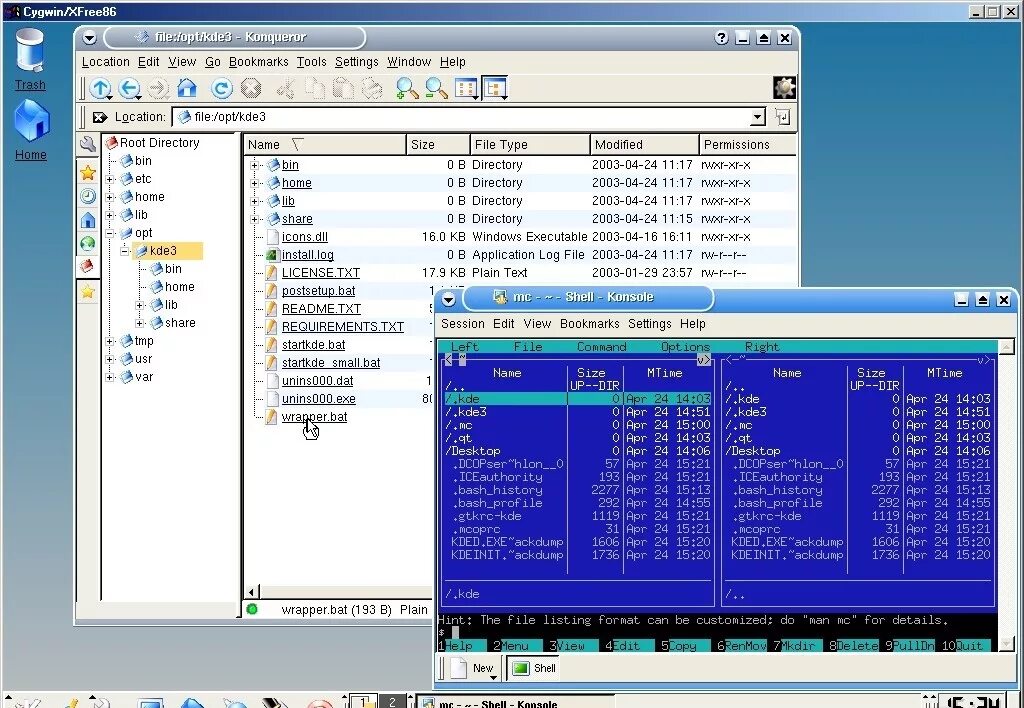Image resolution: width=1024 pixels, height=708 pixels.
Task: Select the Shell session tab in Konsole
Action: pos(534,668)
